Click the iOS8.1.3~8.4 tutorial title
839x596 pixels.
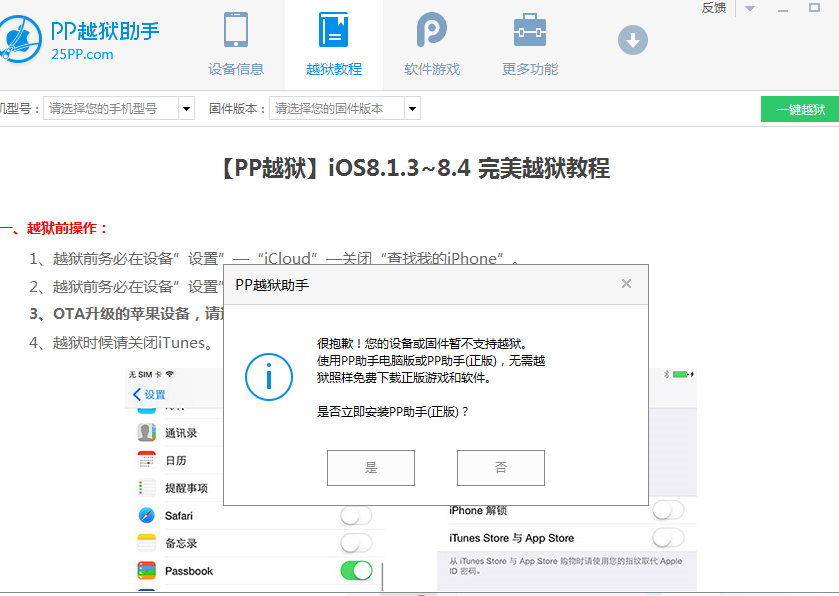click(416, 168)
